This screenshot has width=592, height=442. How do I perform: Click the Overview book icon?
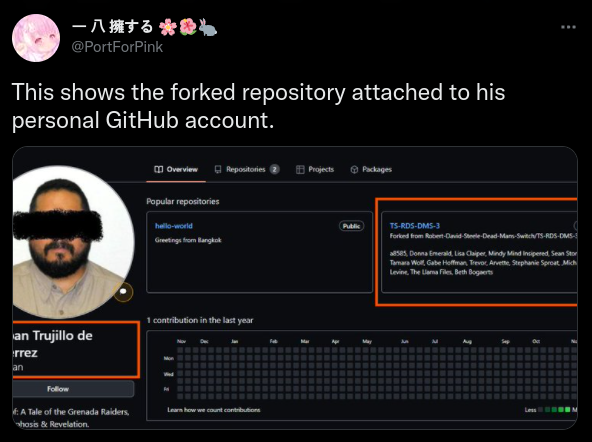coord(159,169)
